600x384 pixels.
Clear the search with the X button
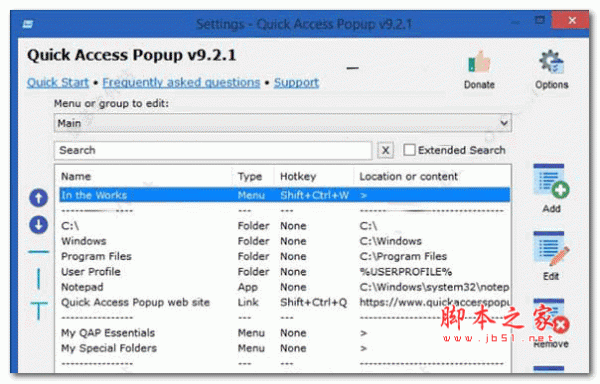click(385, 150)
